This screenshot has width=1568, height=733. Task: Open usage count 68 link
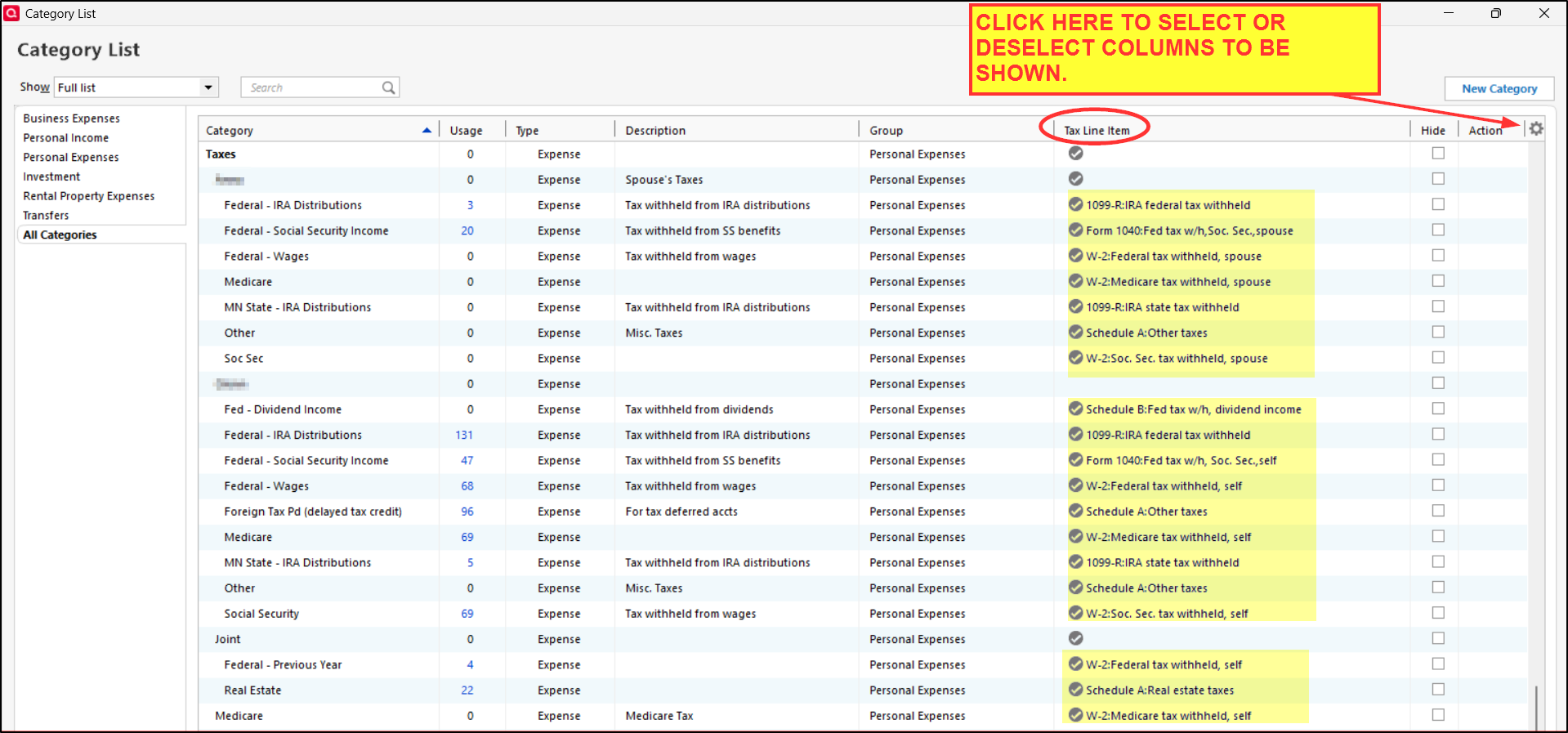point(467,486)
